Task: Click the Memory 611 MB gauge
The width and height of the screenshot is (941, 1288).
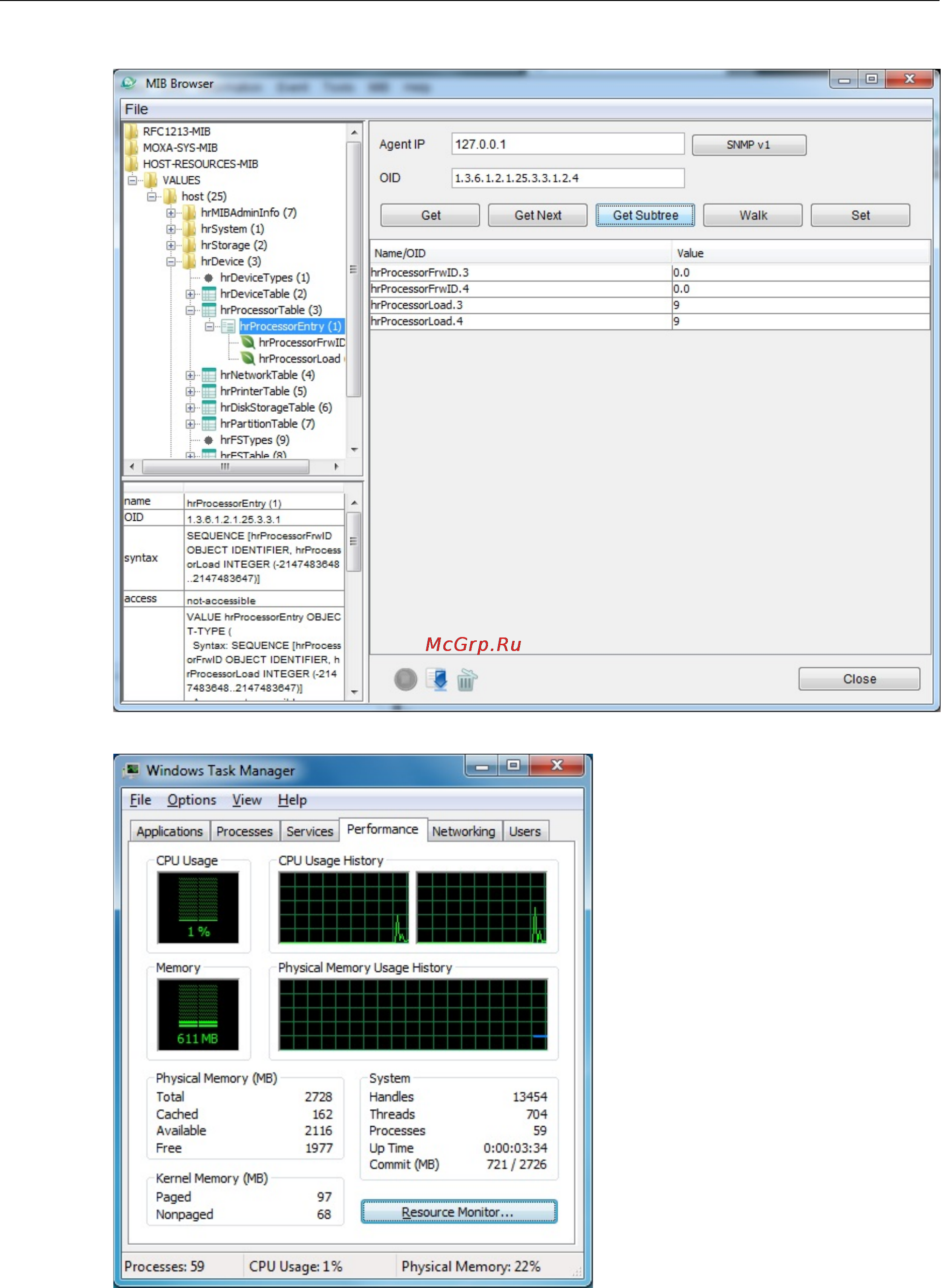Action: pyautogui.click(x=198, y=1014)
